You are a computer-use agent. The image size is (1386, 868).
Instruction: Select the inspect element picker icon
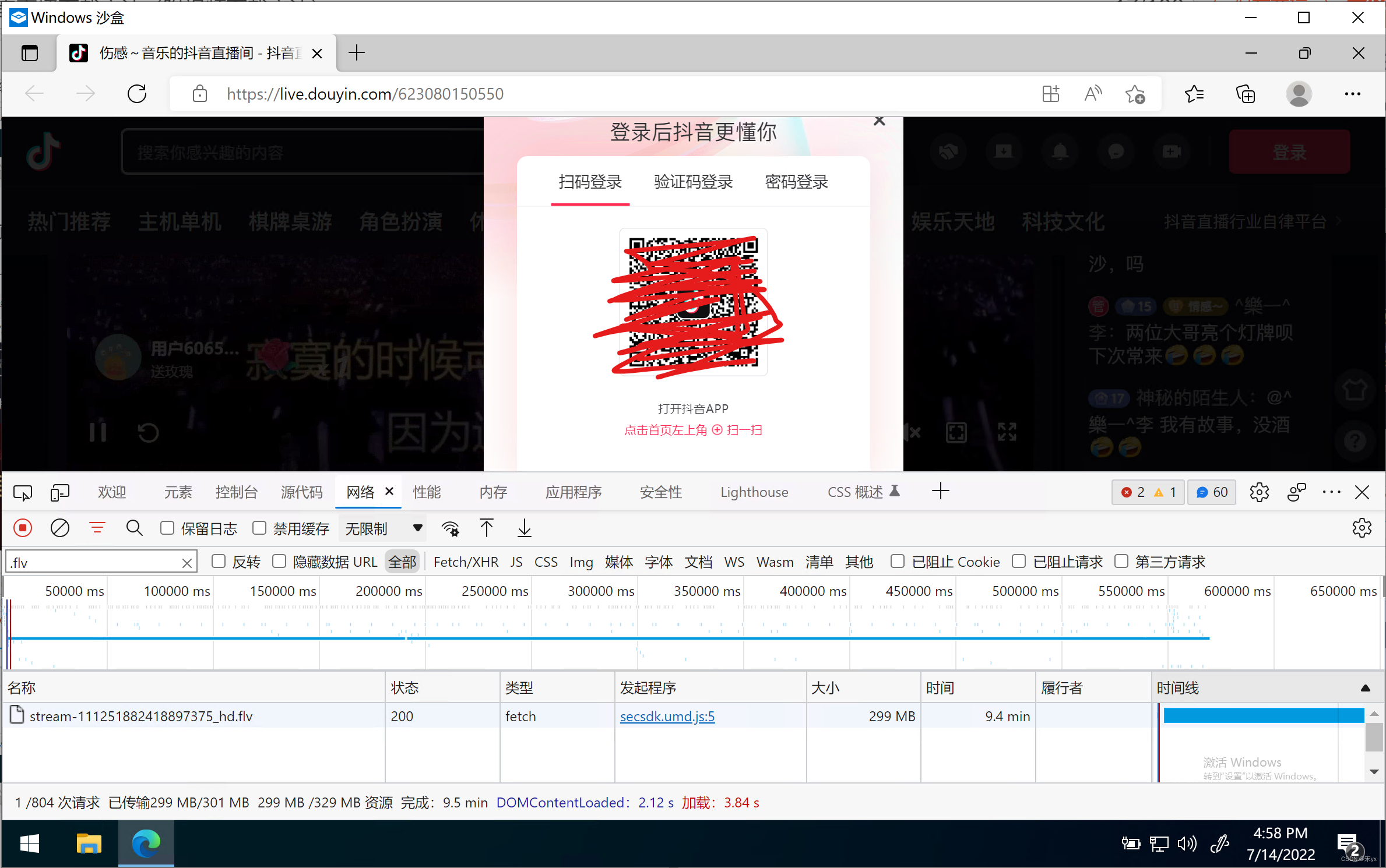tap(23, 492)
